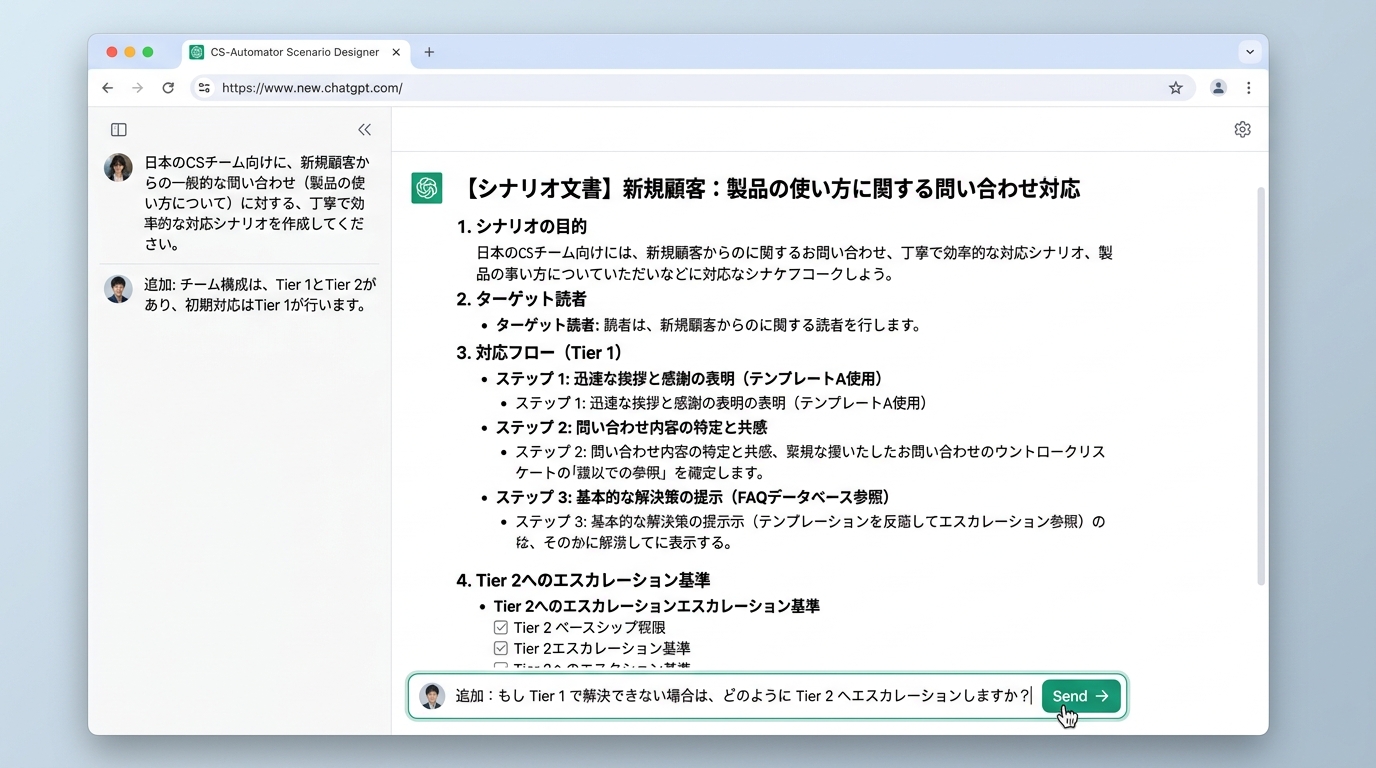Screen dimensions: 1376x768
Task: Collapse sidebar with double chevron
Action: coord(364,130)
